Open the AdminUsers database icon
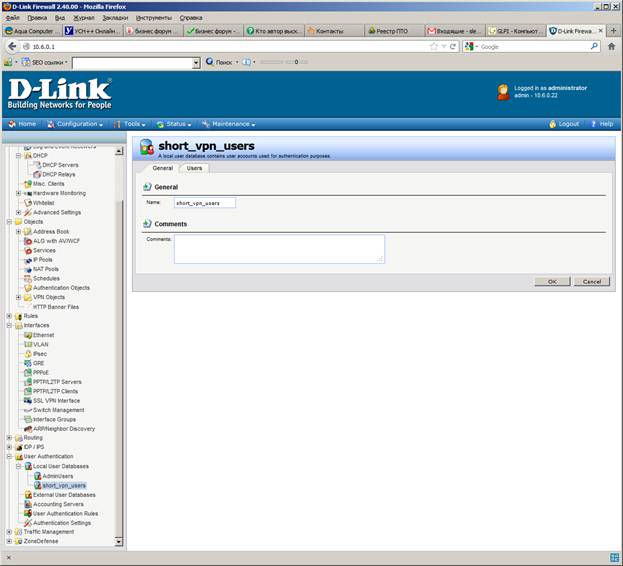The width and height of the screenshot is (623, 566). pos(37,476)
